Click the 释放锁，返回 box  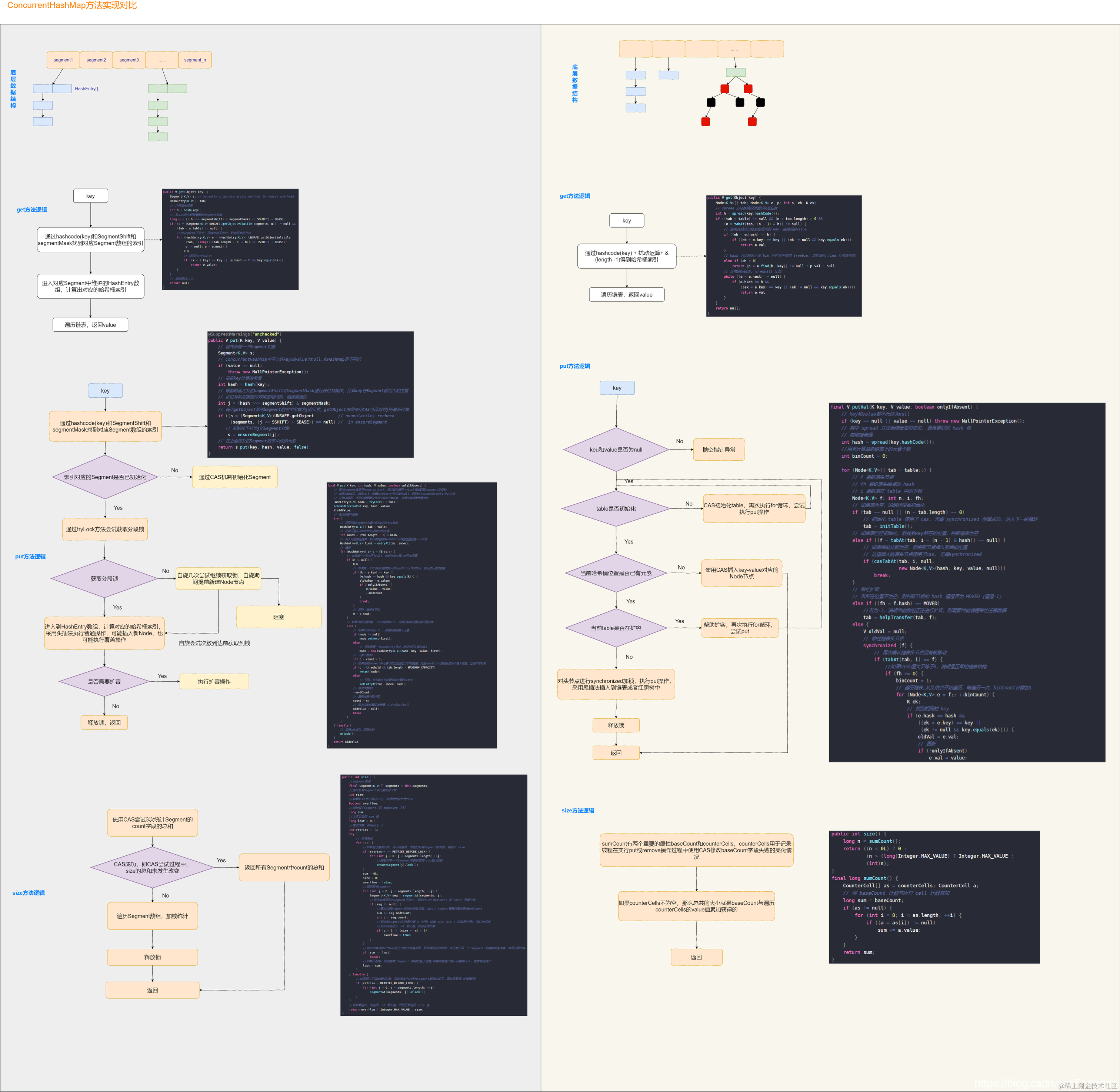click(104, 723)
